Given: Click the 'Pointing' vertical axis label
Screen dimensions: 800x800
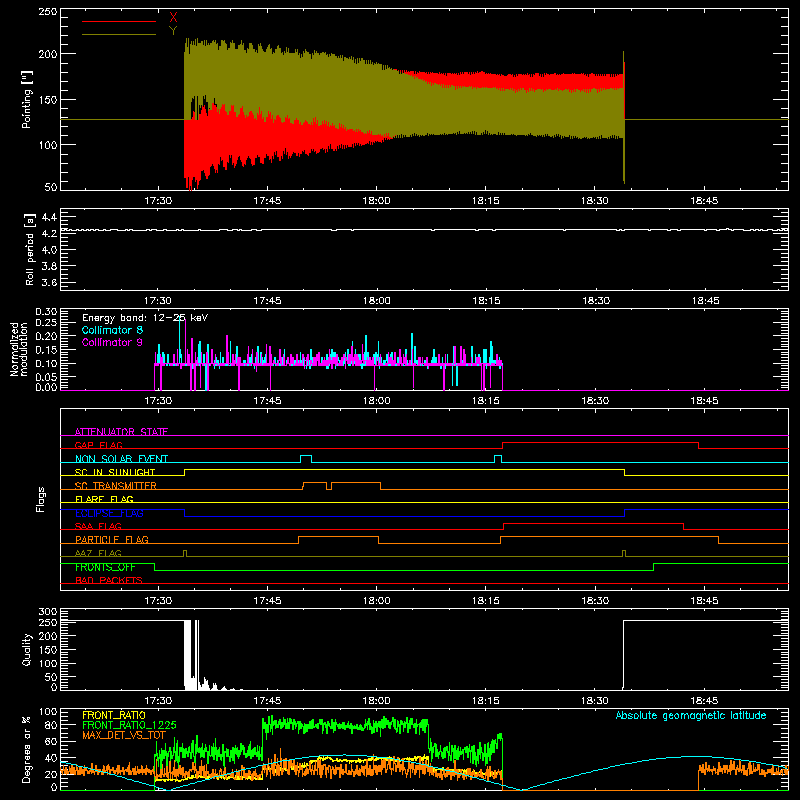Looking at the screenshot, I should coord(27,99).
